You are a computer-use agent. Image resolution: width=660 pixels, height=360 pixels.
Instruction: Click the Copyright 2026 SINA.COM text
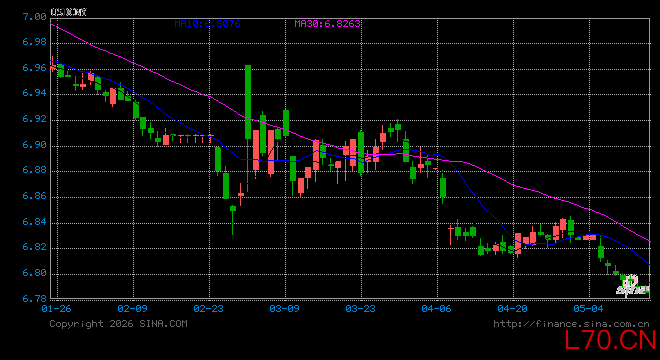pos(118,324)
